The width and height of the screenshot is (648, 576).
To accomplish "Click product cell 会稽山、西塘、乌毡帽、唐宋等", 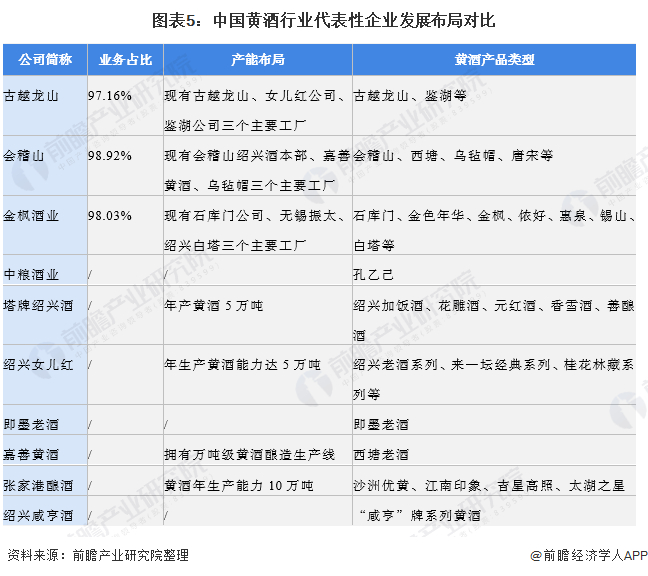I will (x=494, y=165).
